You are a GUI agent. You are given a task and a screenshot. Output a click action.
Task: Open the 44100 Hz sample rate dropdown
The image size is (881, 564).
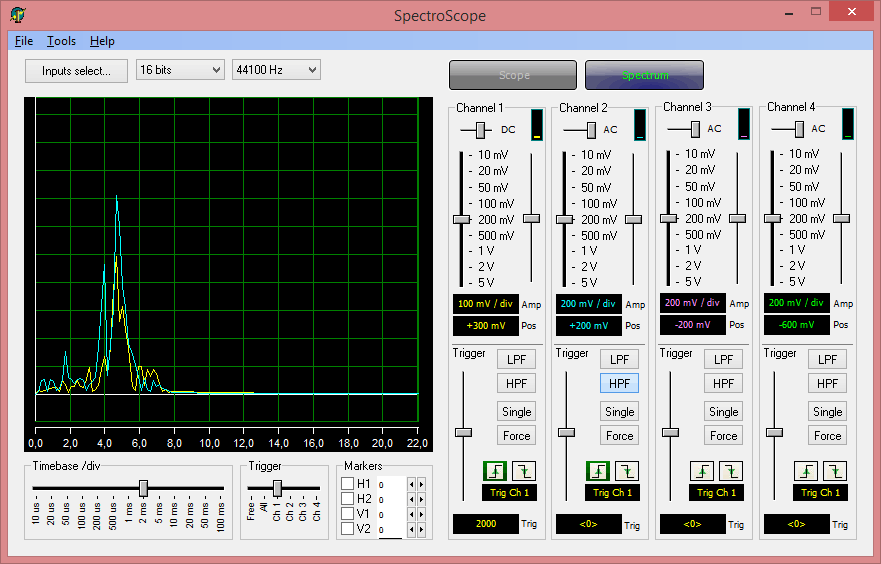[275, 70]
